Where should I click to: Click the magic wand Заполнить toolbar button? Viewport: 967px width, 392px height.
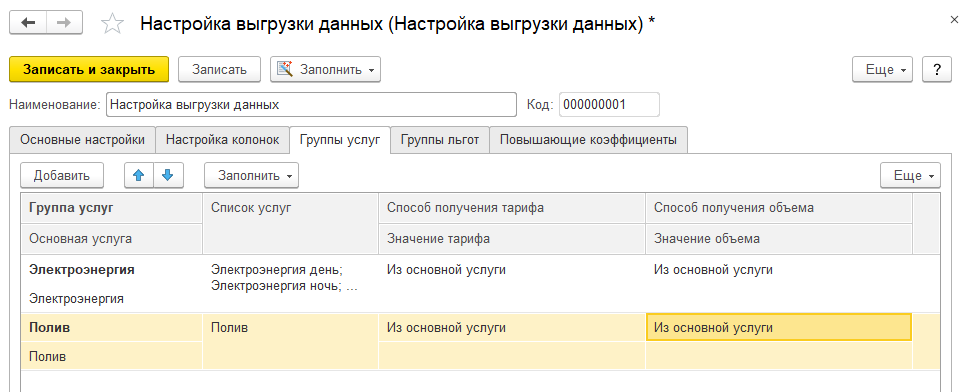[326, 69]
